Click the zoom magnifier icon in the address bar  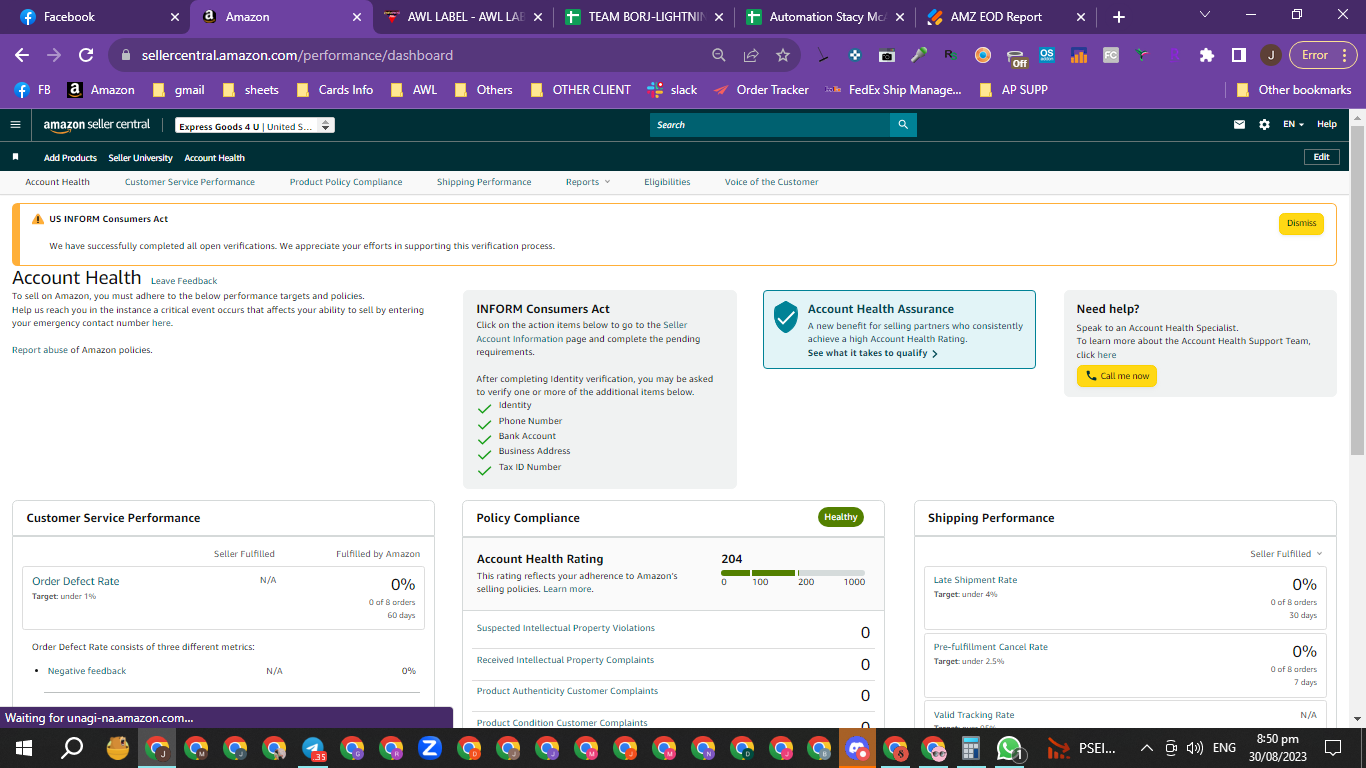[x=719, y=55]
